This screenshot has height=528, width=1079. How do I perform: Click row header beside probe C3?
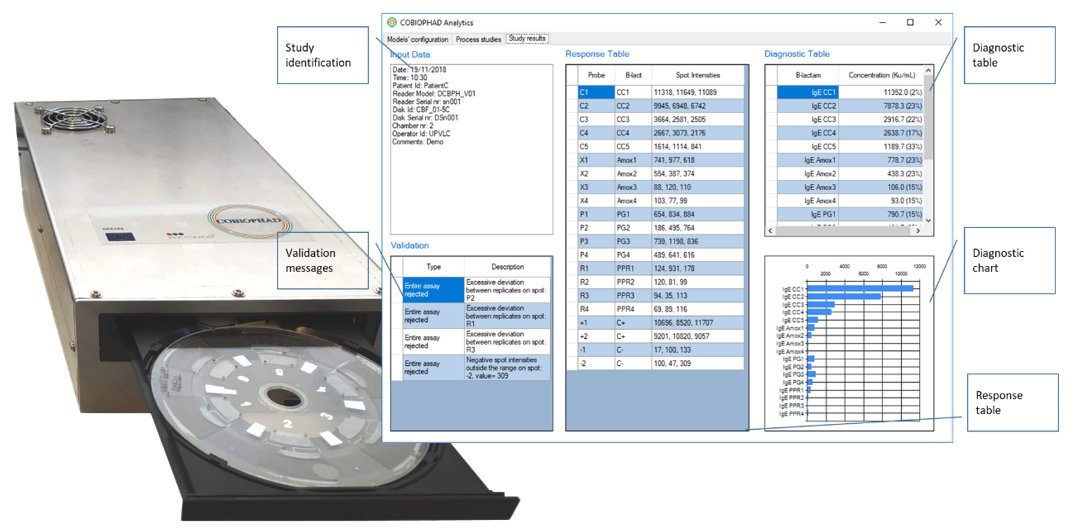tap(573, 119)
